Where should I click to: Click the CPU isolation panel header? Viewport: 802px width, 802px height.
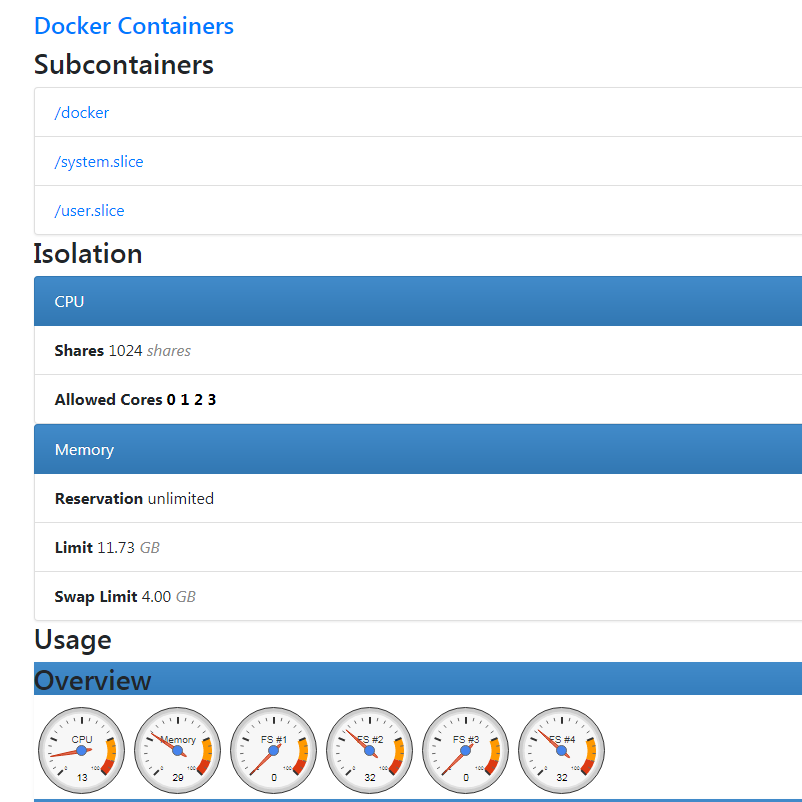coord(418,301)
